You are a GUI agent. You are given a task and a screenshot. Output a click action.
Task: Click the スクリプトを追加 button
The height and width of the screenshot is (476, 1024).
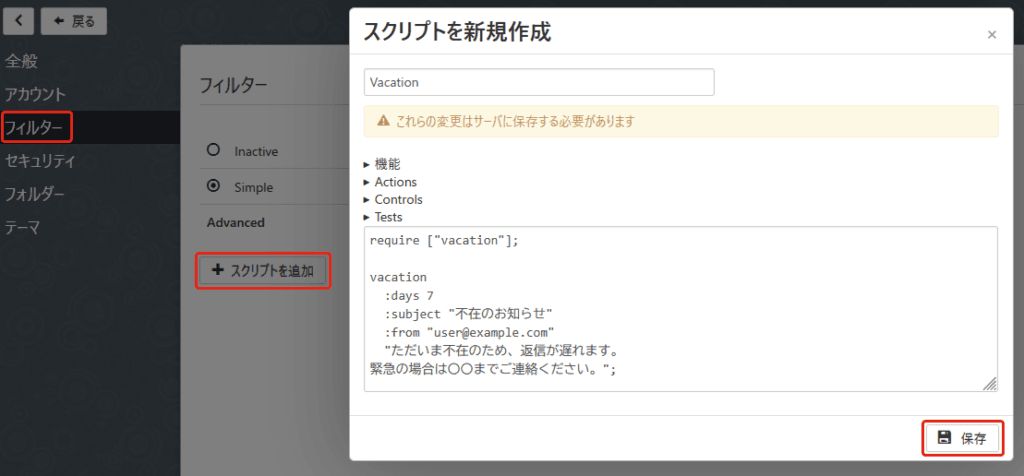coord(263,271)
